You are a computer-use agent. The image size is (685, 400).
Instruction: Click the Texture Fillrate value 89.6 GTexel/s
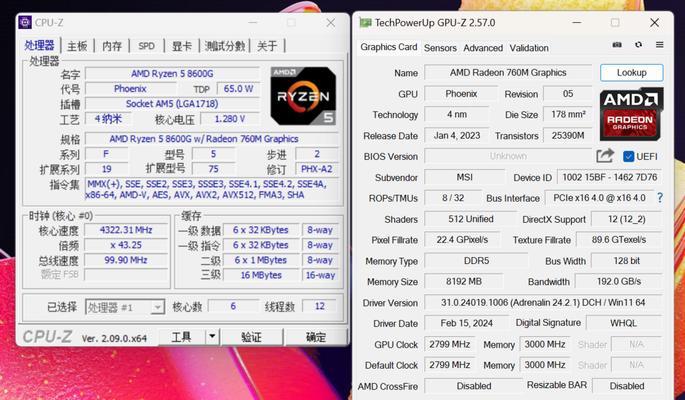click(x=619, y=240)
